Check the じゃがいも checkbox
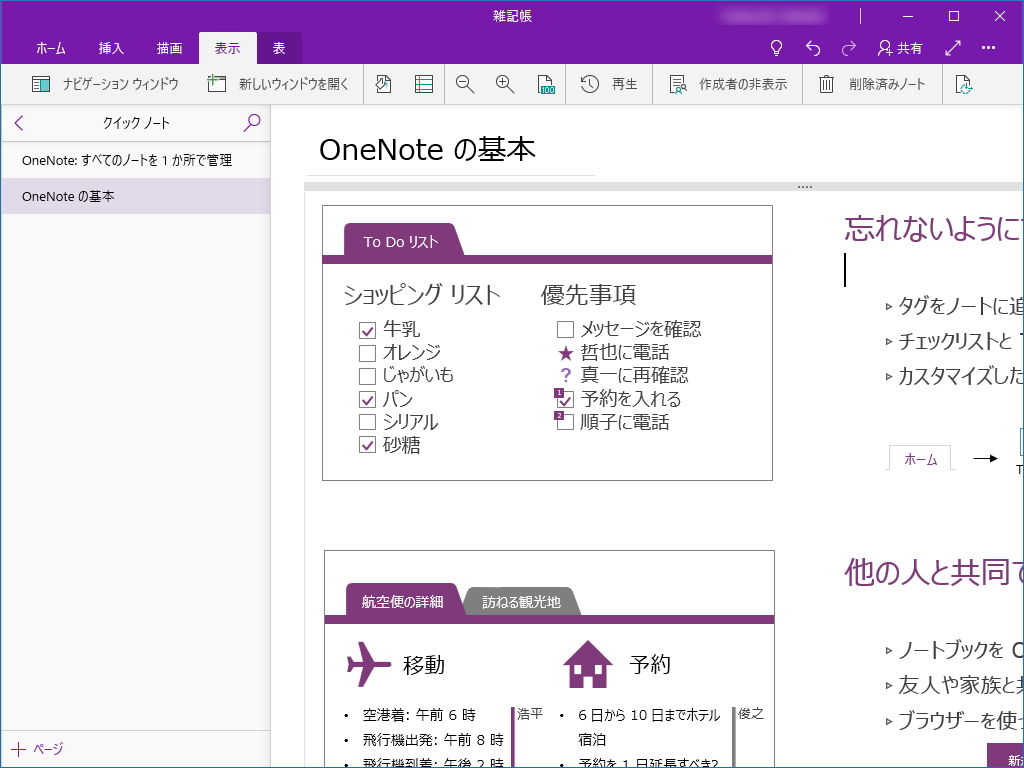 (x=368, y=376)
